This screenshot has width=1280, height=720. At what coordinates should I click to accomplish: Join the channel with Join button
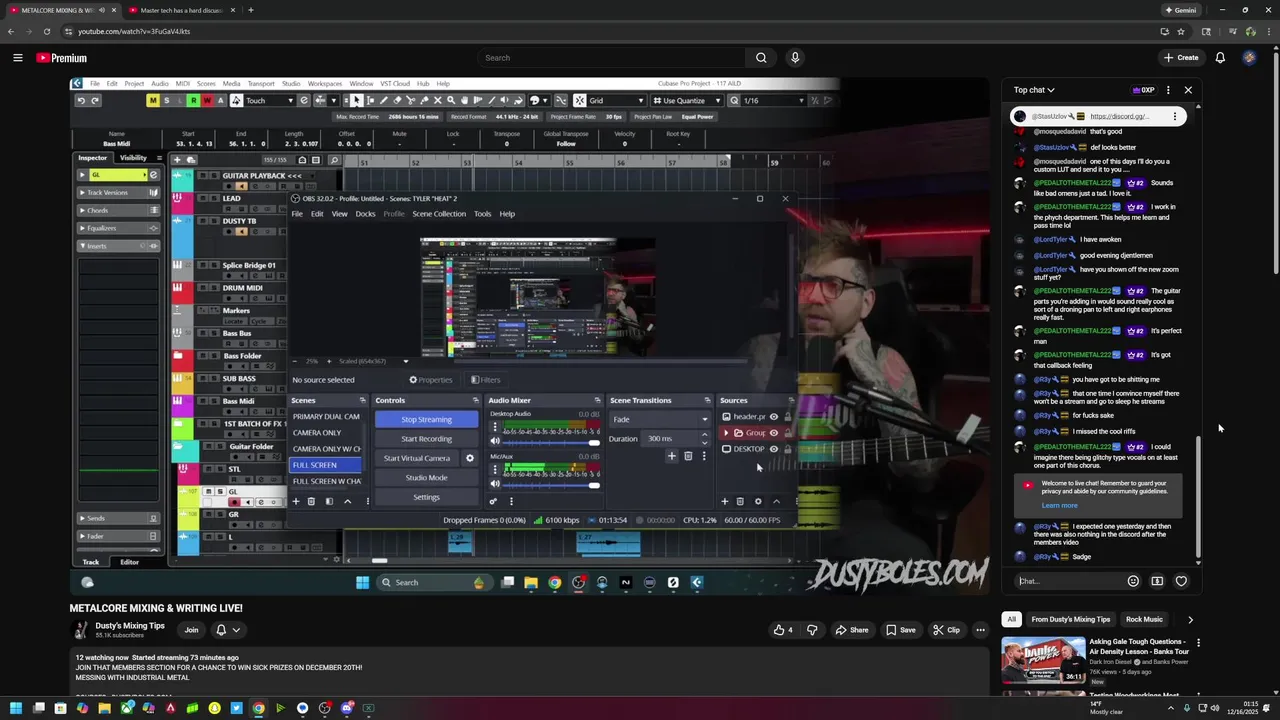[x=191, y=630]
